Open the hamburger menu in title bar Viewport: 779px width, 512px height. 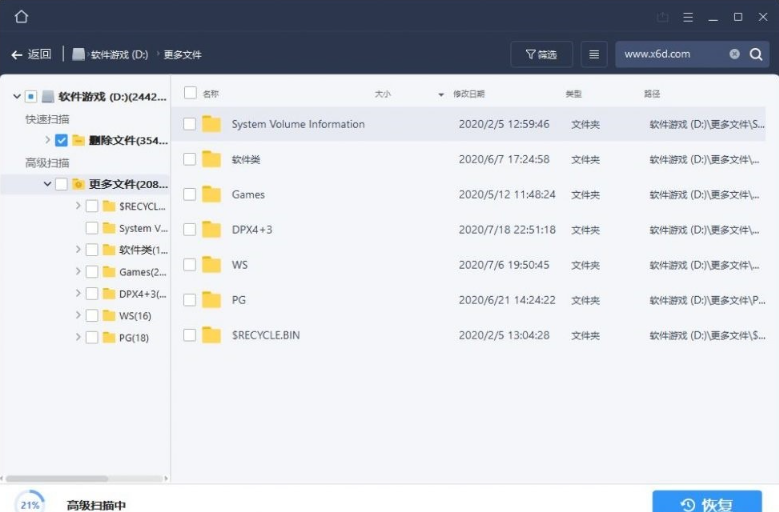[688, 17]
